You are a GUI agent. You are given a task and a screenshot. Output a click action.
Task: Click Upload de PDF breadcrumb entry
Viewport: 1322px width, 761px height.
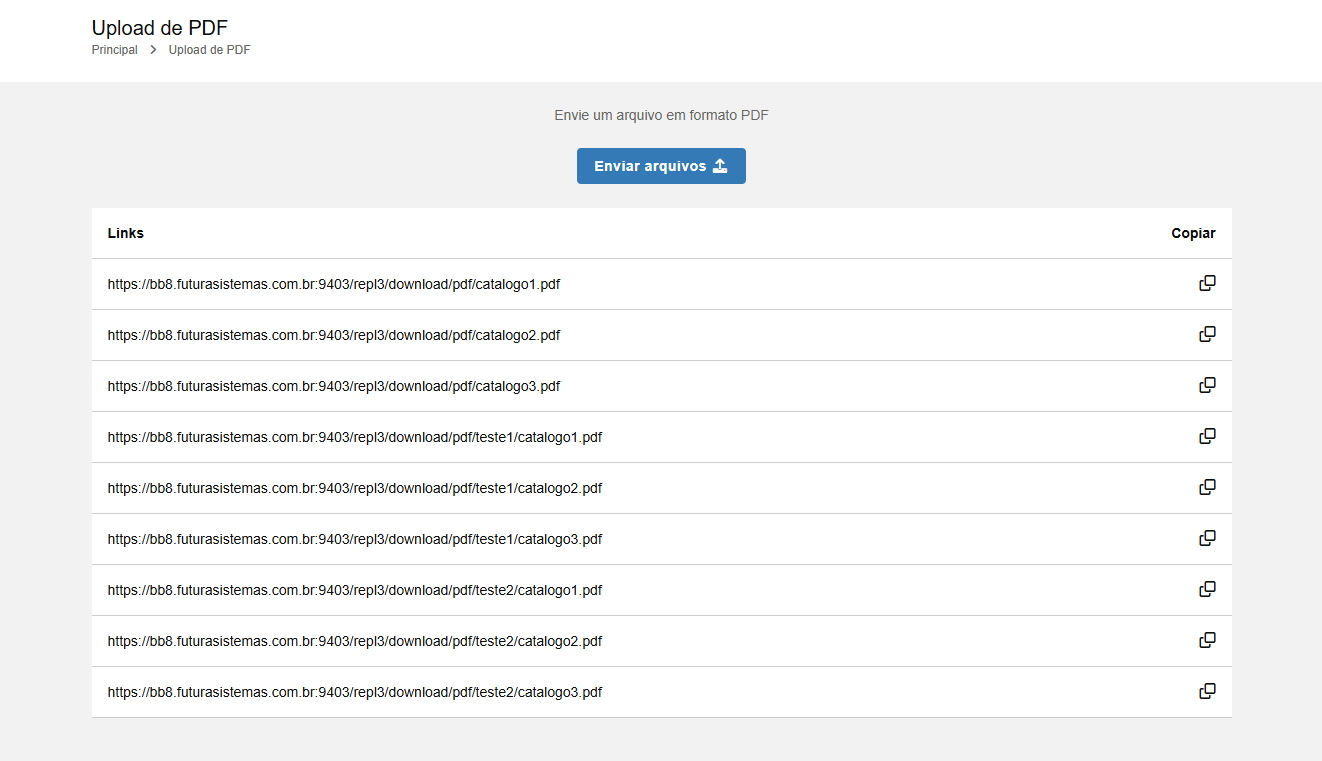(209, 50)
